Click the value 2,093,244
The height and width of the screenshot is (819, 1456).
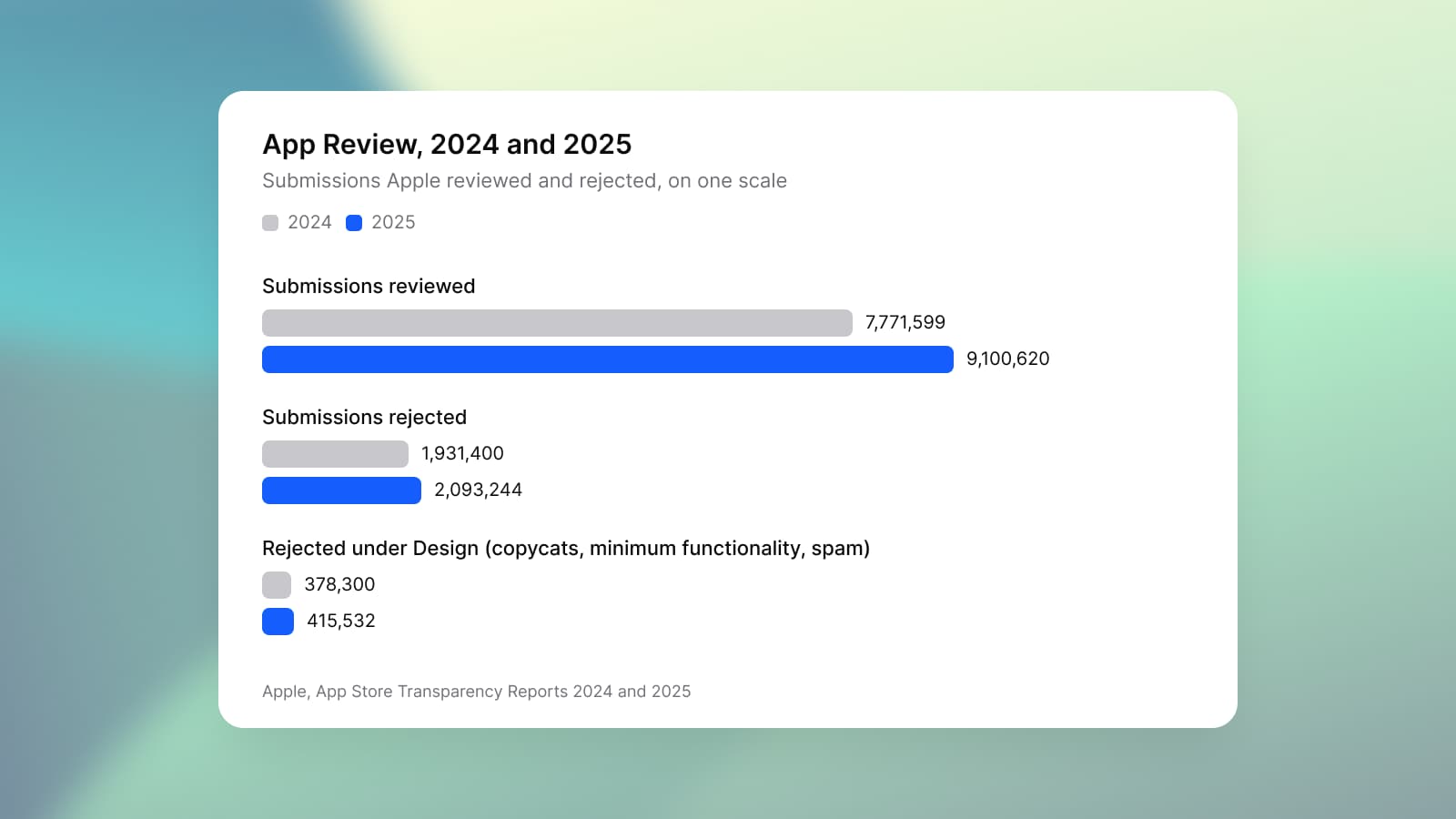tap(479, 490)
